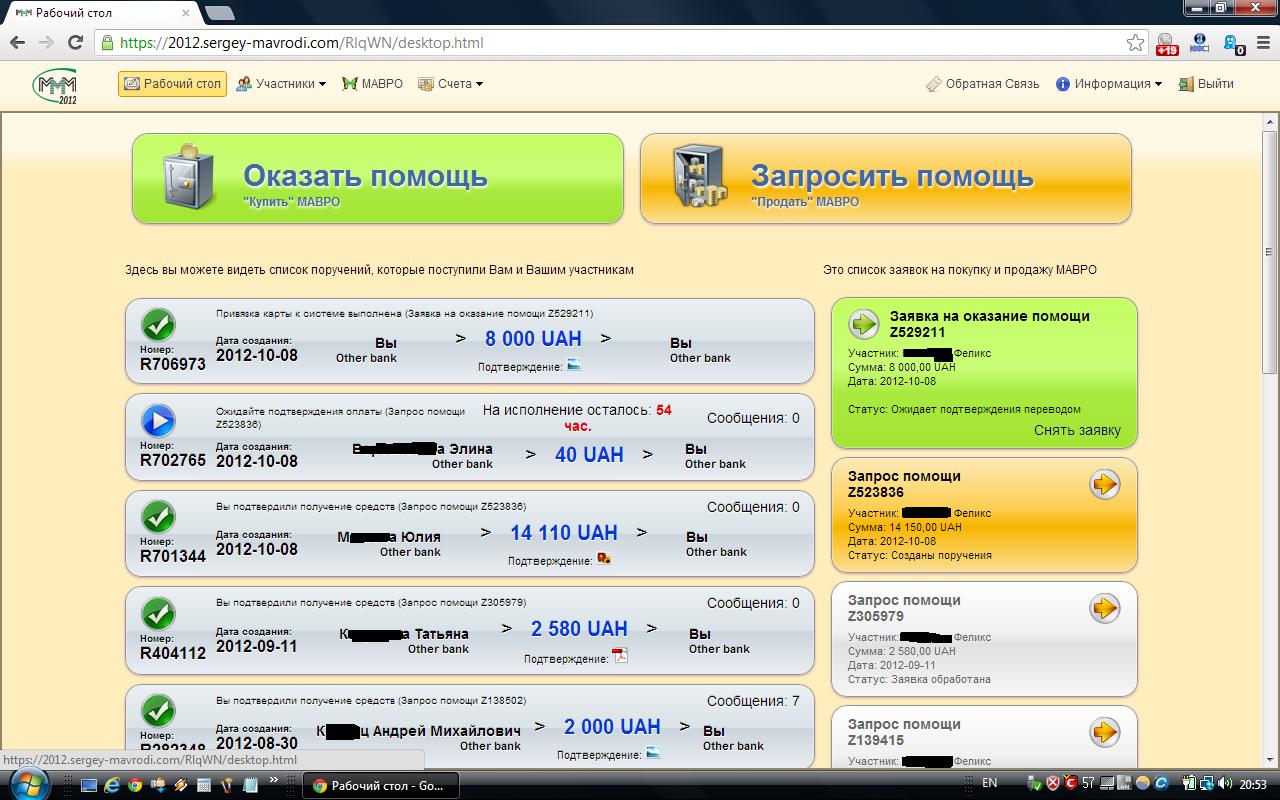Screen dimensions: 1280x800
Task: Expand the Счета dropdown menu
Action: 451,84
